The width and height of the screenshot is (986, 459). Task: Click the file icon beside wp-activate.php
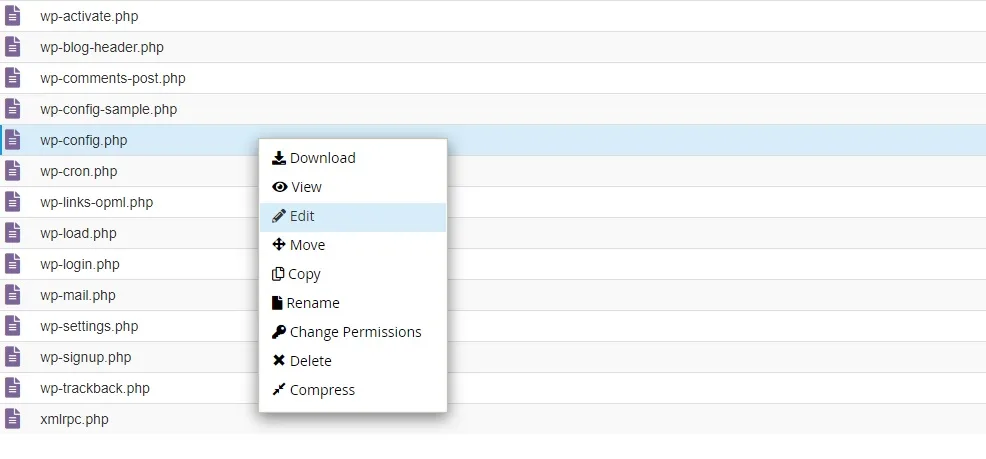pos(13,16)
